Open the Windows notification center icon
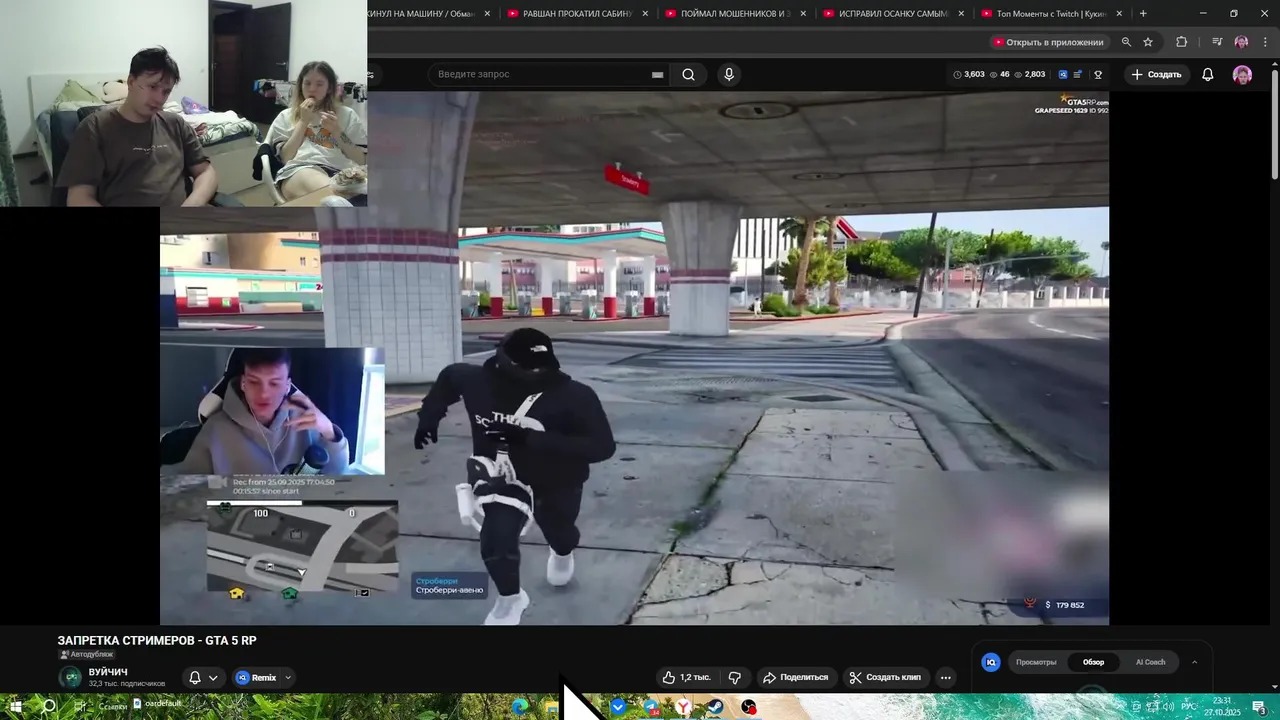This screenshot has width=1280, height=720. 1260,707
